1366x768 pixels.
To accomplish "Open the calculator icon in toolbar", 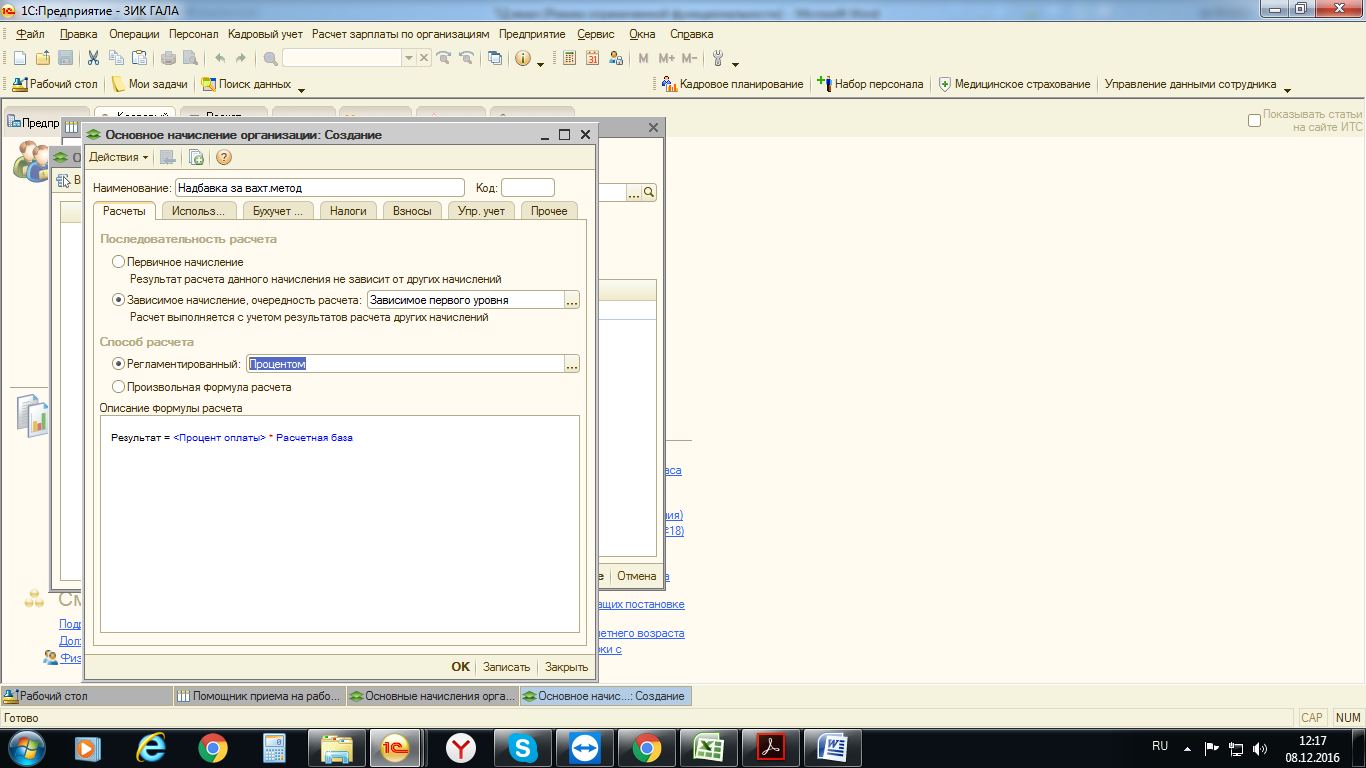I will coord(569,58).
